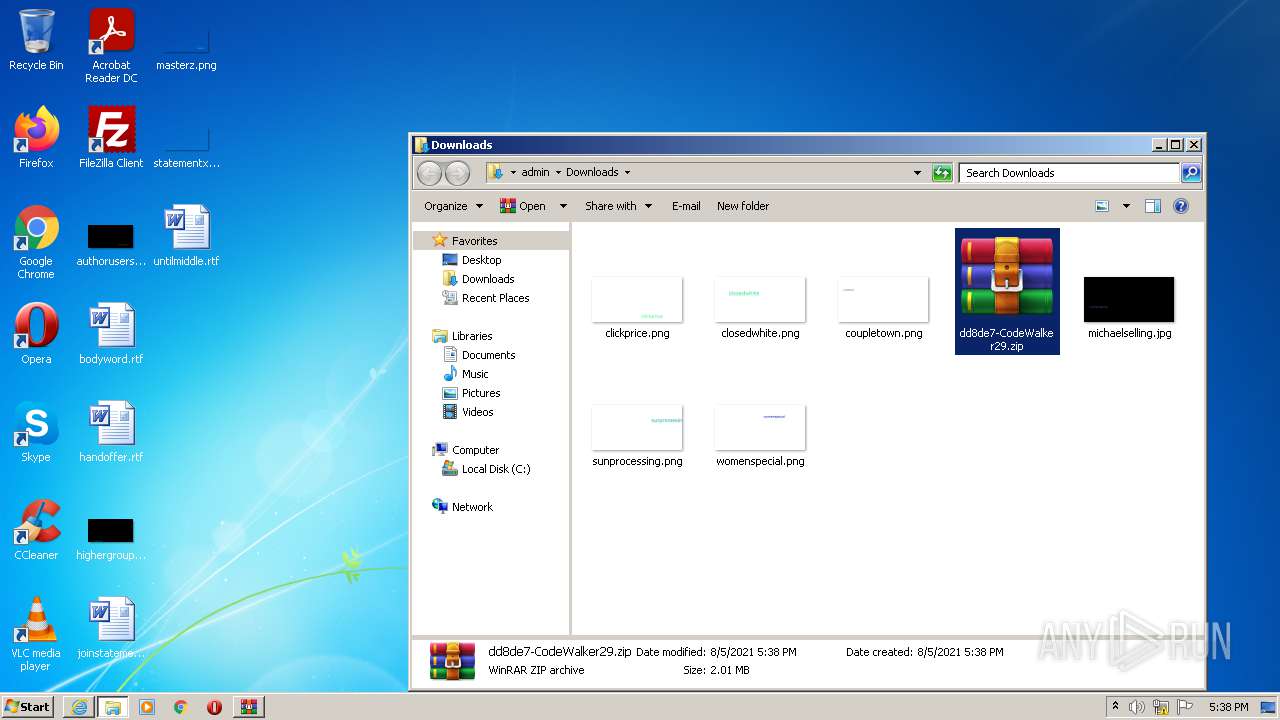Open Music library
1280x720 pixels.
point(475,374)
